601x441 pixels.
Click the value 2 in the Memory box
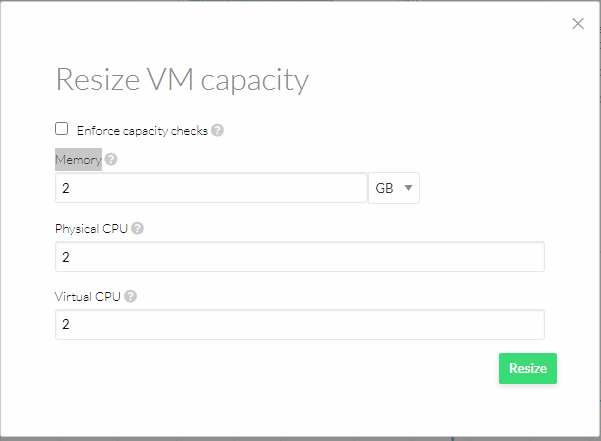point(66,188)
